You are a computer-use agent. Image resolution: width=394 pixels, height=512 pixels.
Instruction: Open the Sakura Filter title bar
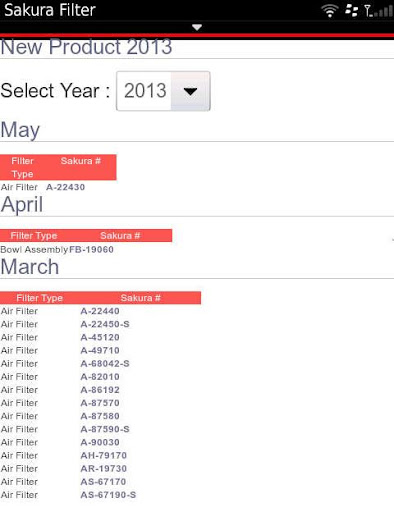pos(50,10)
